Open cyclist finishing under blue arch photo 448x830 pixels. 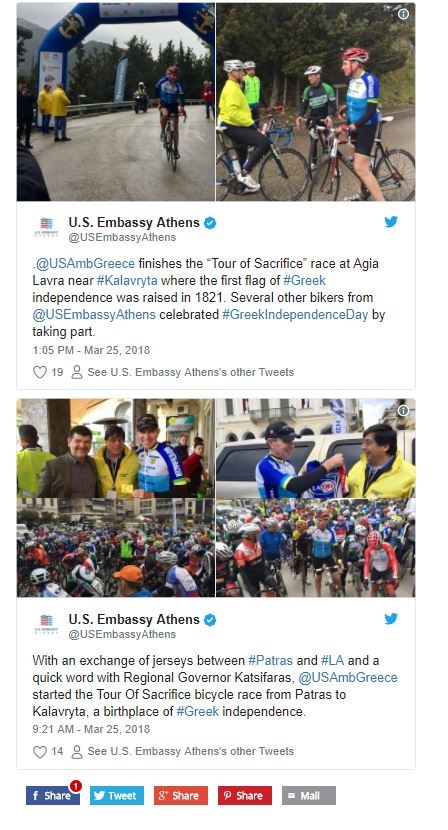pyautogui.click(x=115, y=102)
